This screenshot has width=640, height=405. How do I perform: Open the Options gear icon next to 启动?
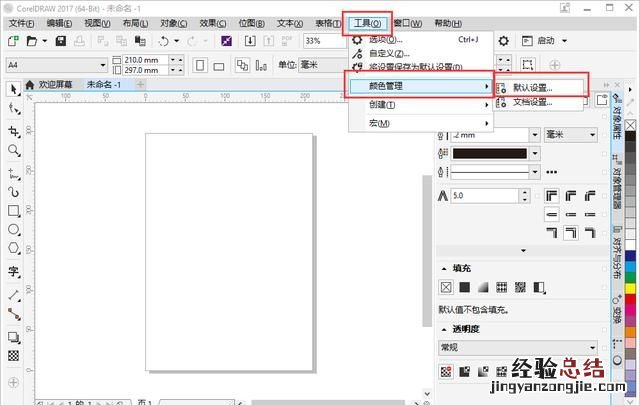pyautogui.click(x=504, y=41)
